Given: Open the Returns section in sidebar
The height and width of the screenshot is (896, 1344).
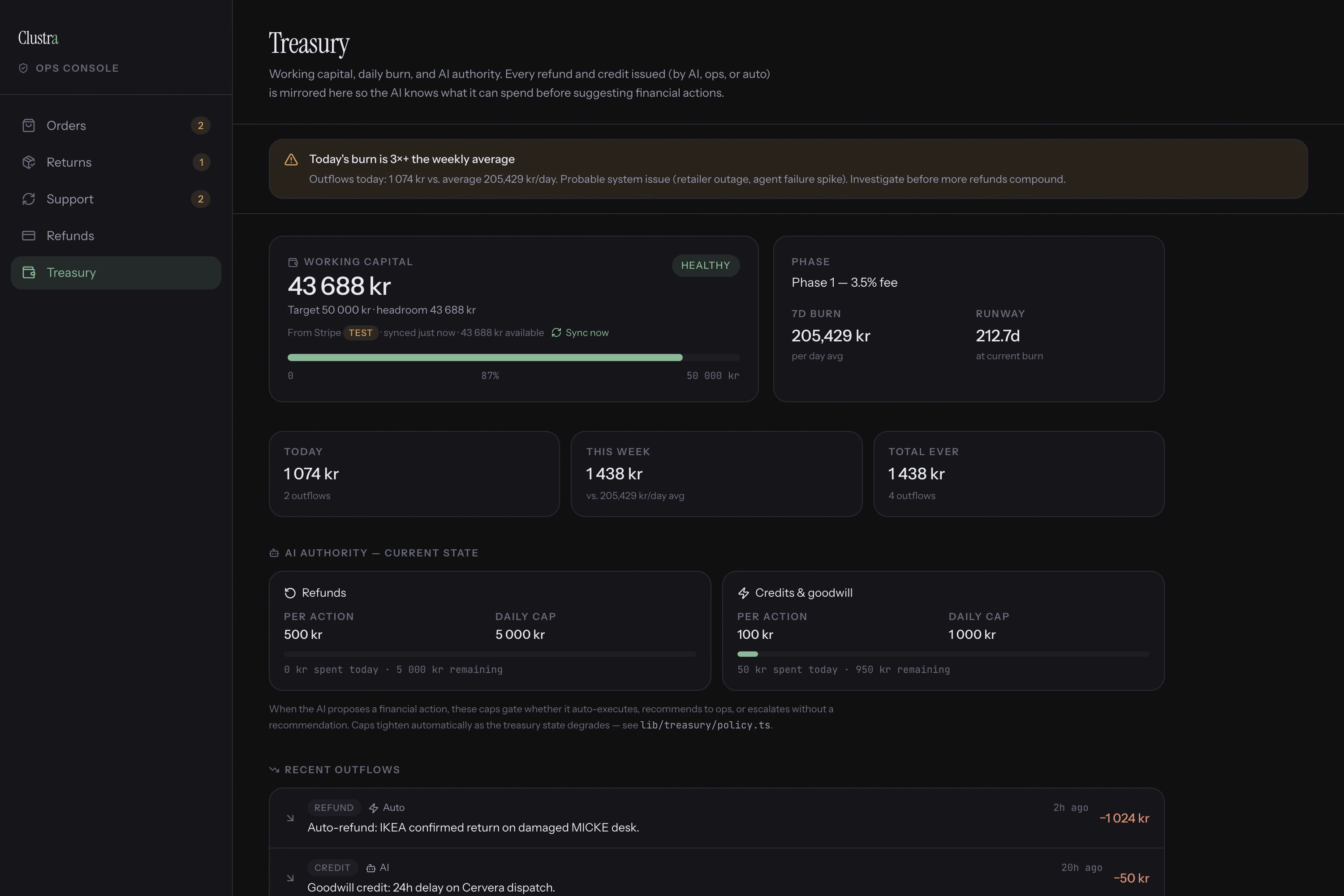Looking at the screenshot, I should click(x=116, y=162).
